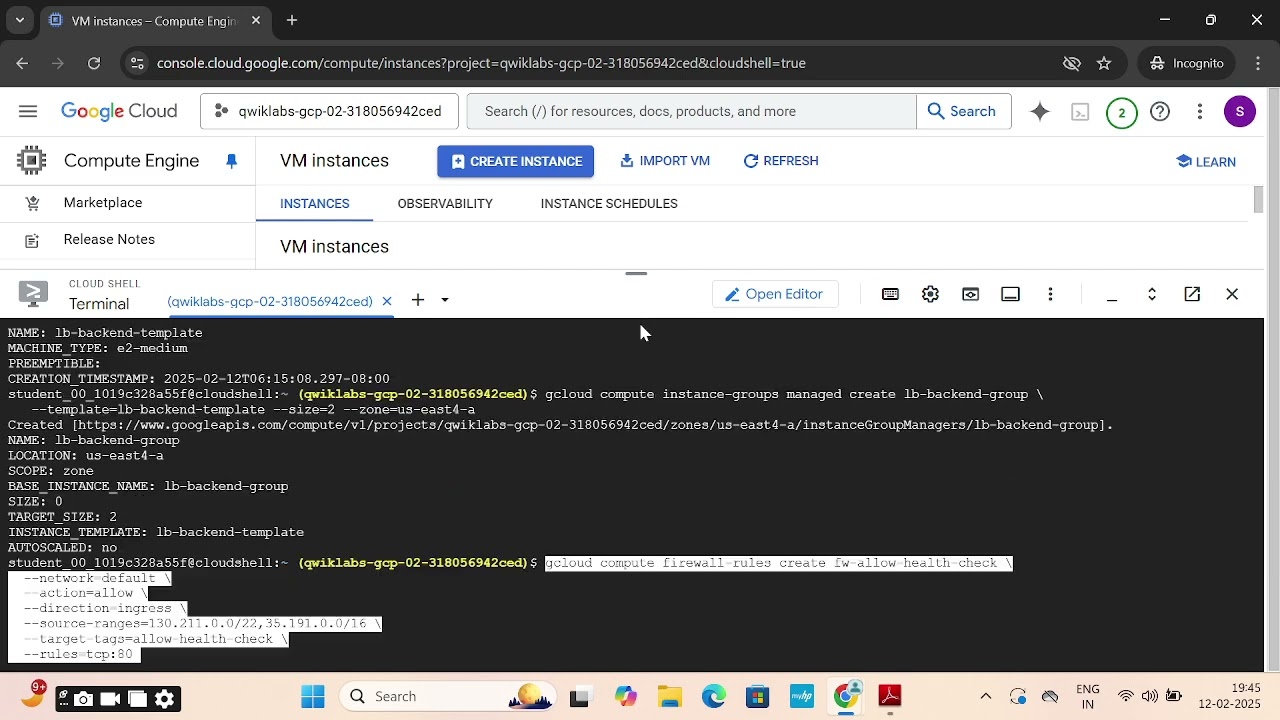Click third-party cookies blocked eye icon

point(1072,63)
